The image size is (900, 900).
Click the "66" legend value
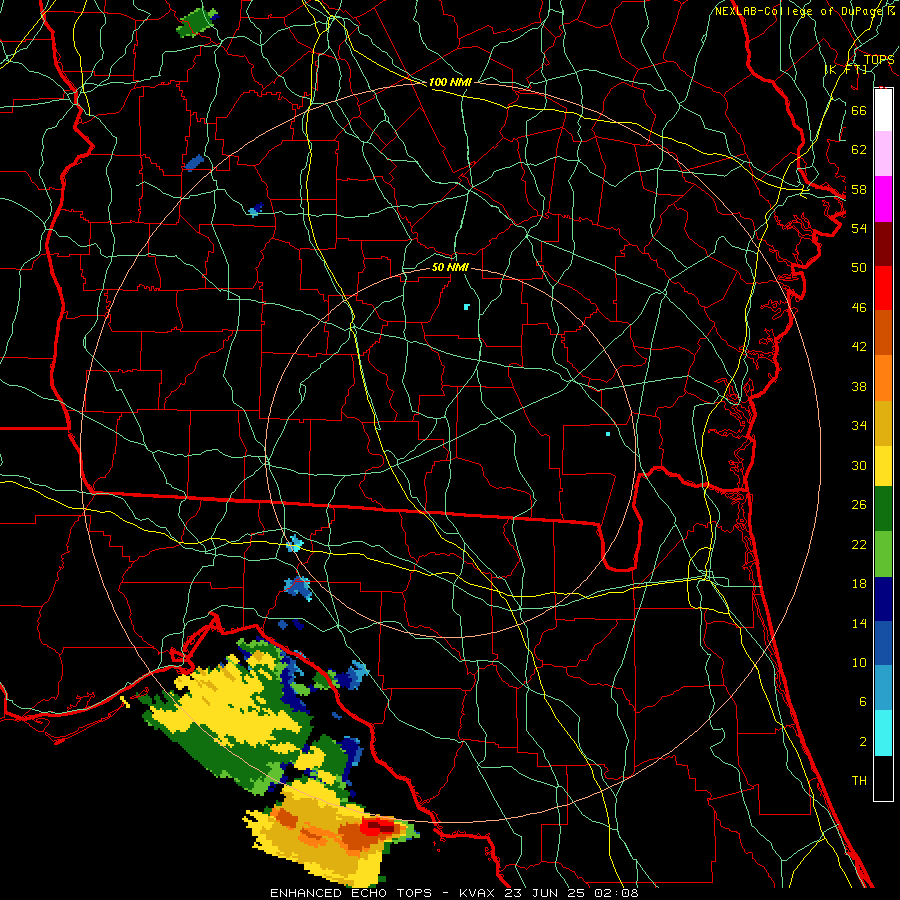859,110
